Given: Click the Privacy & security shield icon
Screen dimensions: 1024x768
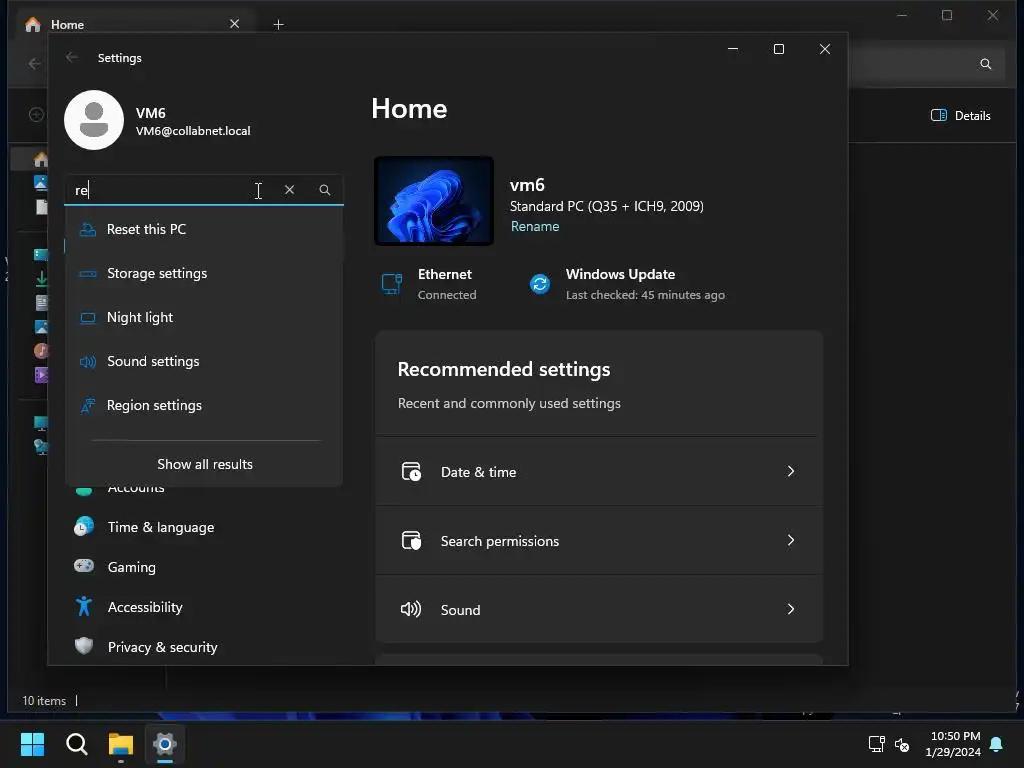Looking at the screenshot, I should 84,646.
